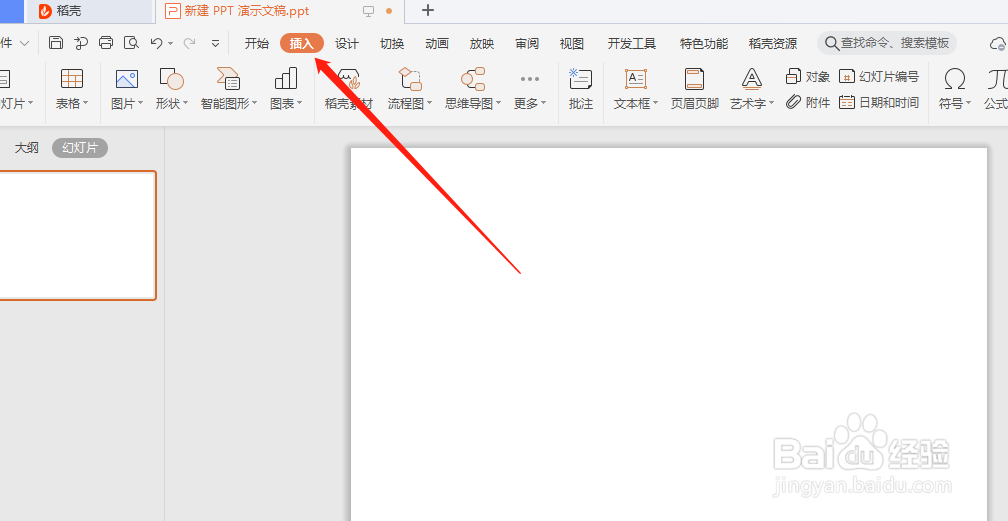The image size is (1008, 521).
Task: Expand the 表格 dropdown arrow
Action: [x=86, y=104]
